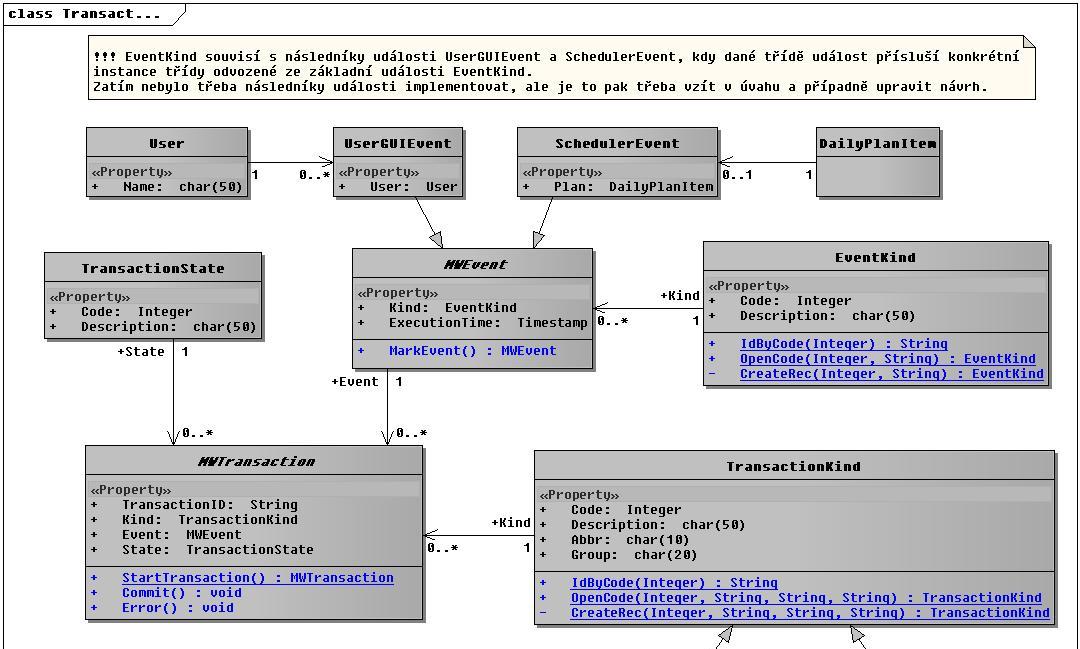Select OpenCode(...) : TransactionKind operation
Image resolution: width=1080 pixels, height=649 pixels.
791,598
